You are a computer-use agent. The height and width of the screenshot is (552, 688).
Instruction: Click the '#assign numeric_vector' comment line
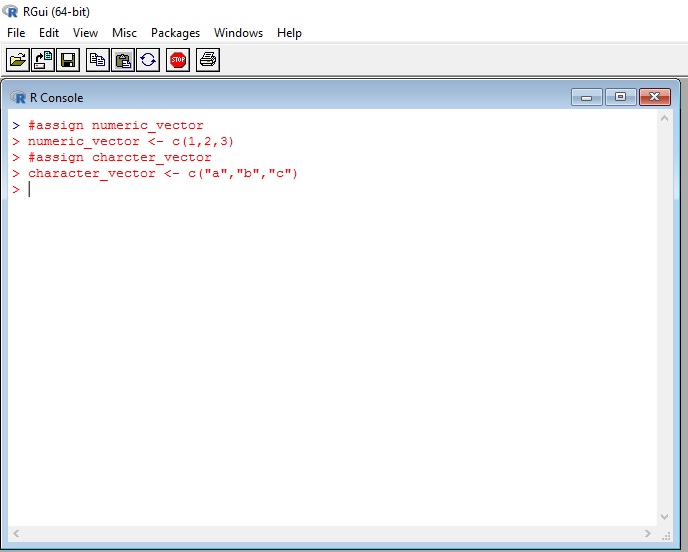(116, 125)
